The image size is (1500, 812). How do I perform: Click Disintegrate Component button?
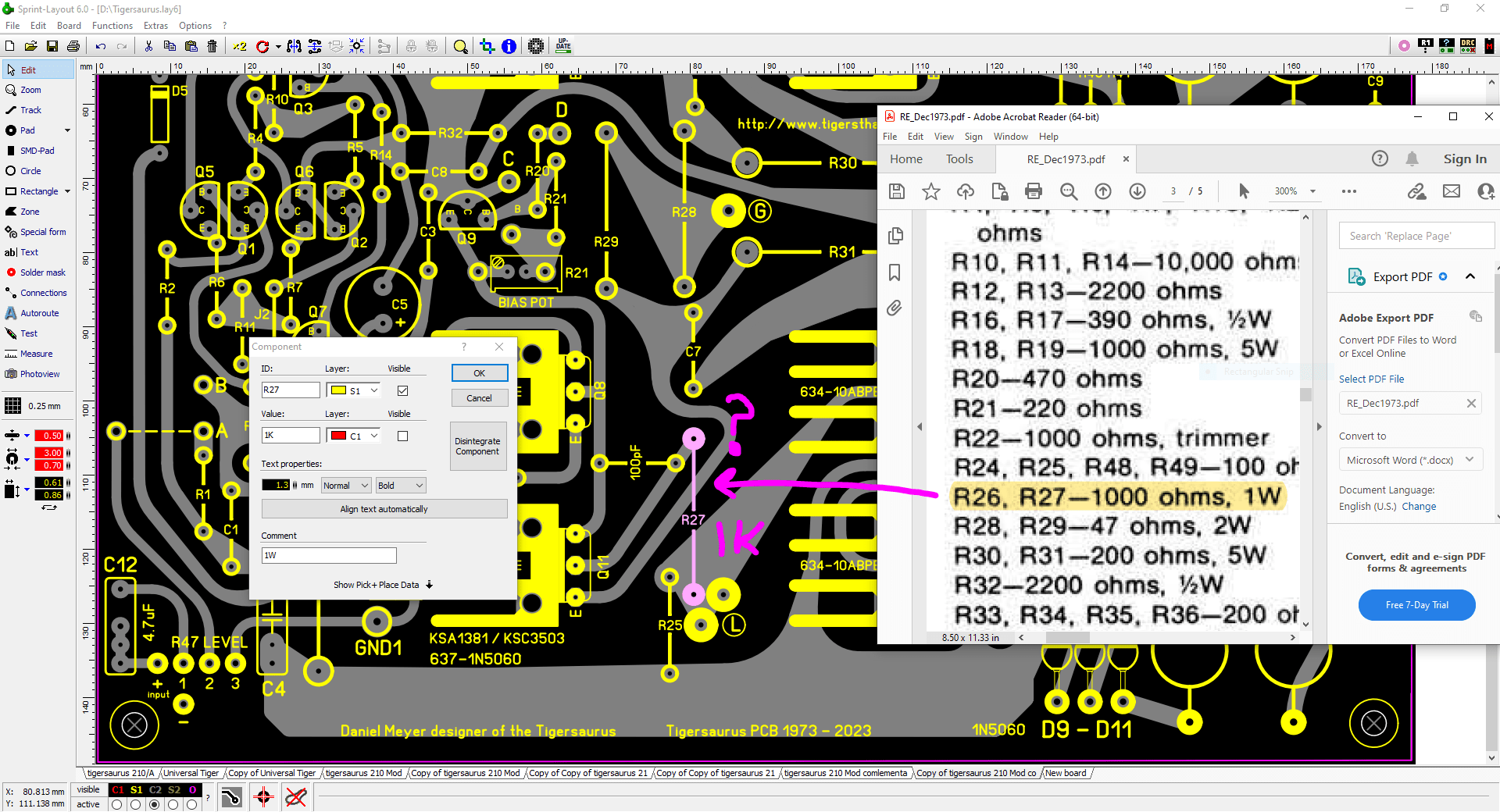[478, 447]
